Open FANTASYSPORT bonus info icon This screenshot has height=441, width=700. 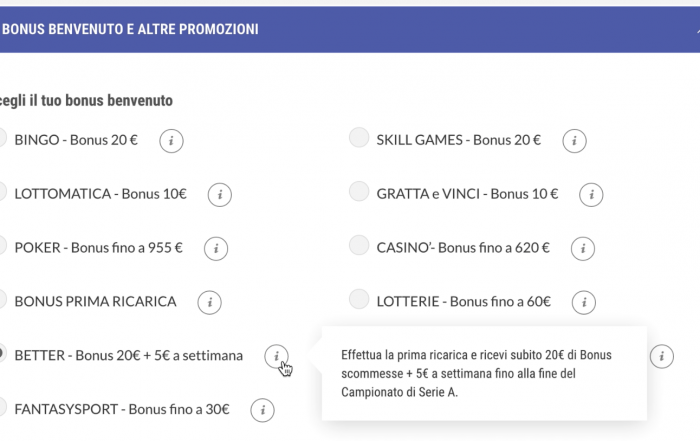click(262, 410)
